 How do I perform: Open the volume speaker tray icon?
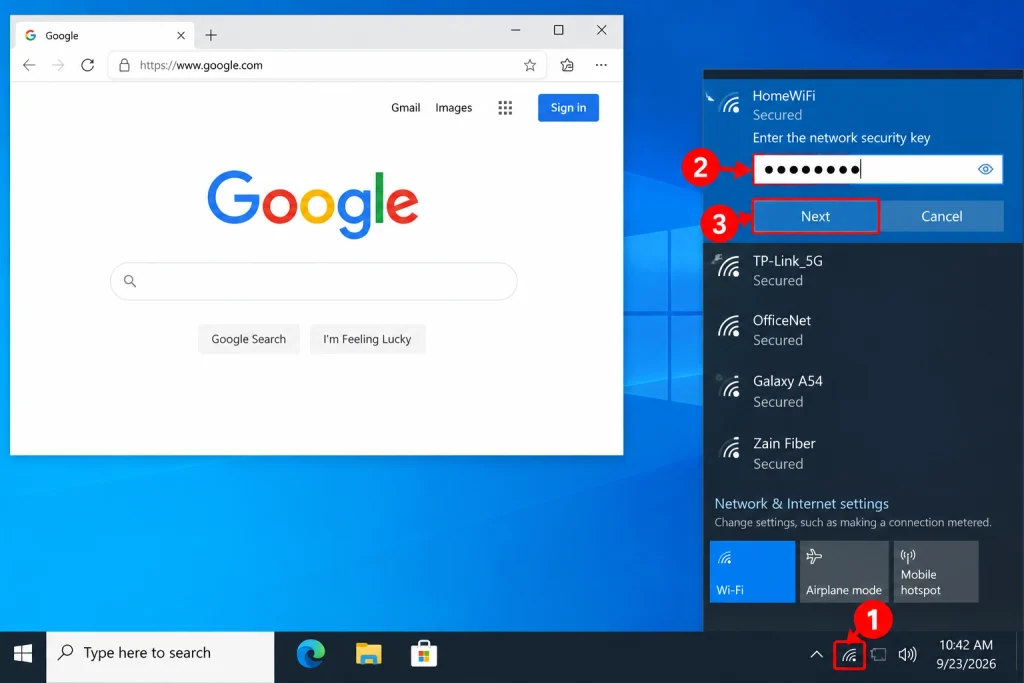coord(907,654)
